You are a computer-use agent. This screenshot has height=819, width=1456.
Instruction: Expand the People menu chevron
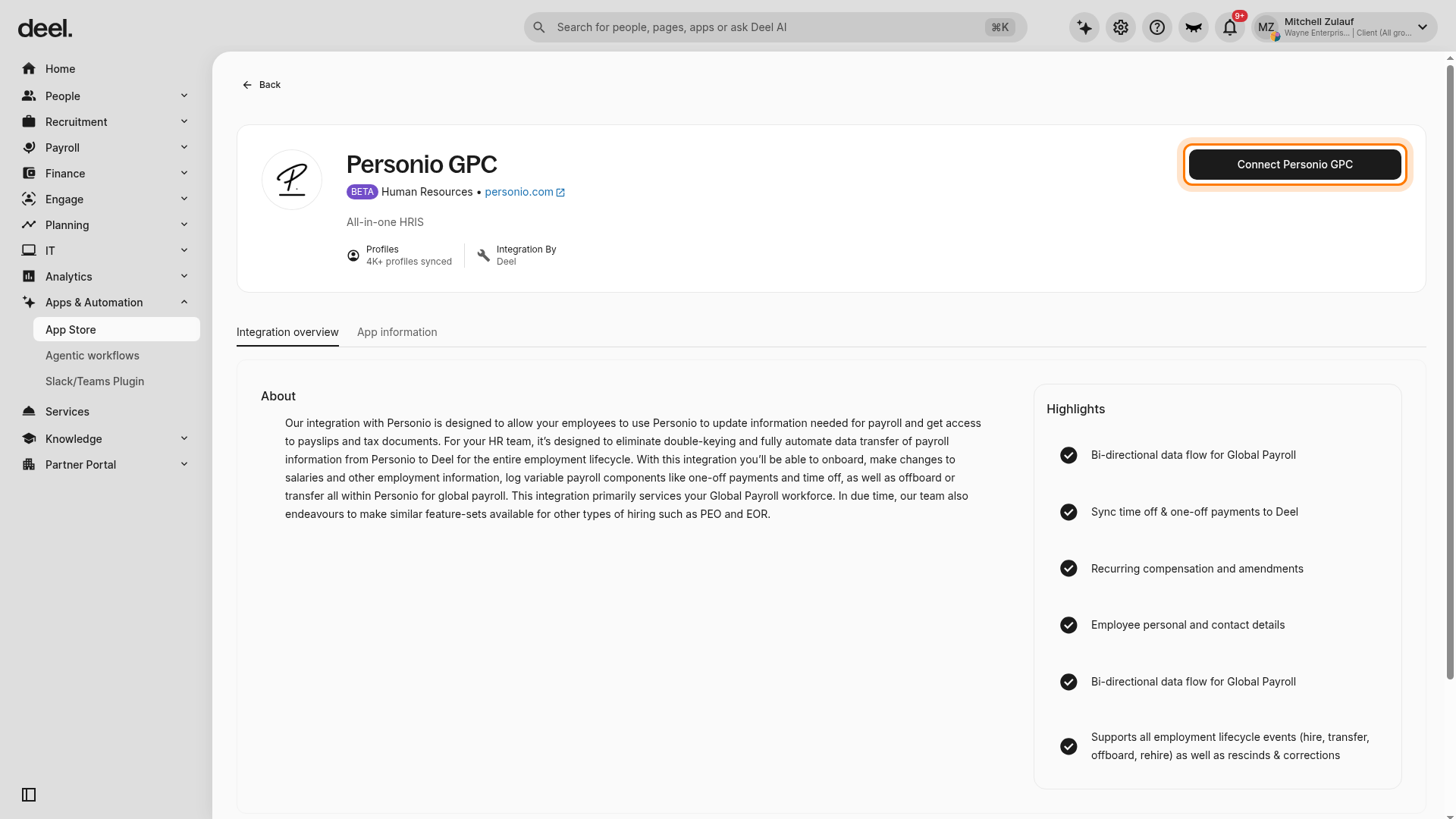184,96
